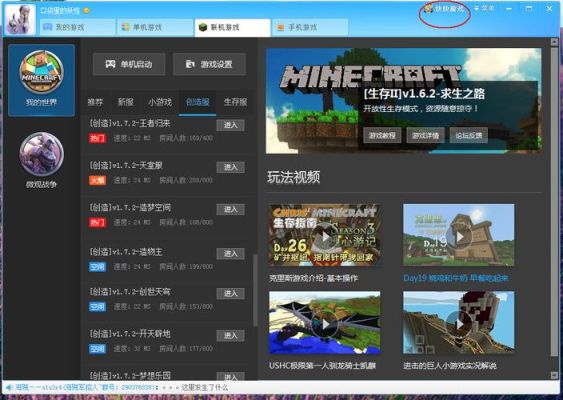
Task: Open the 克里斯游戏介绍-基本操作 video title
Action: pyautogui.click(x=313, y=278)
